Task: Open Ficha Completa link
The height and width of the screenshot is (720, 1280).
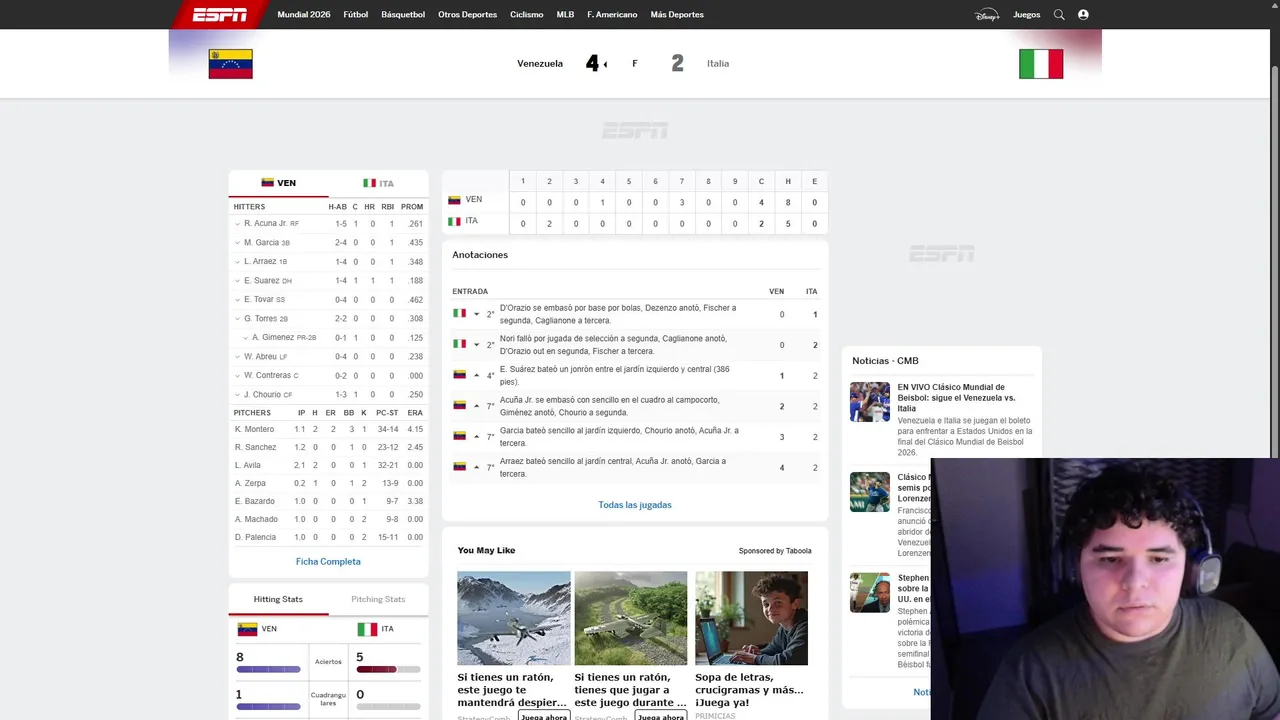Action: pos(328,562)
